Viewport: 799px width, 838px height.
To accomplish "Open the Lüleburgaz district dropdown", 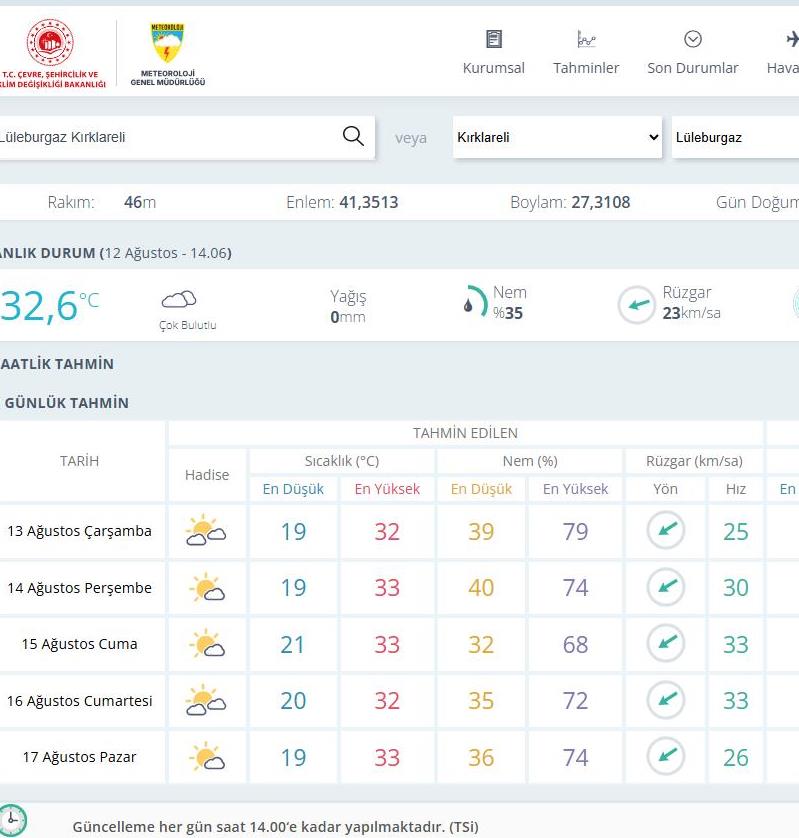I will tap(735, 138).
